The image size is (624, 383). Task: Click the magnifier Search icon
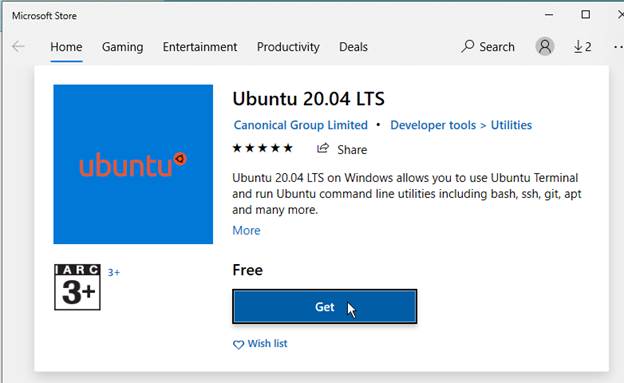point(468,46)
